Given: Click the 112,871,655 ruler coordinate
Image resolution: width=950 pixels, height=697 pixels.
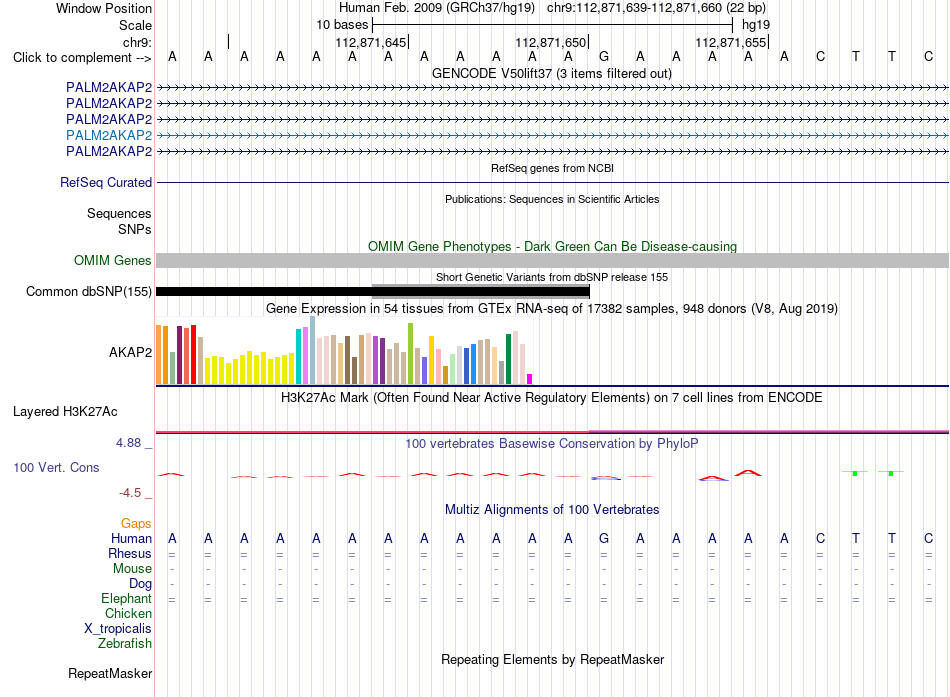Looking at the screenshot, I should (731, 42).
